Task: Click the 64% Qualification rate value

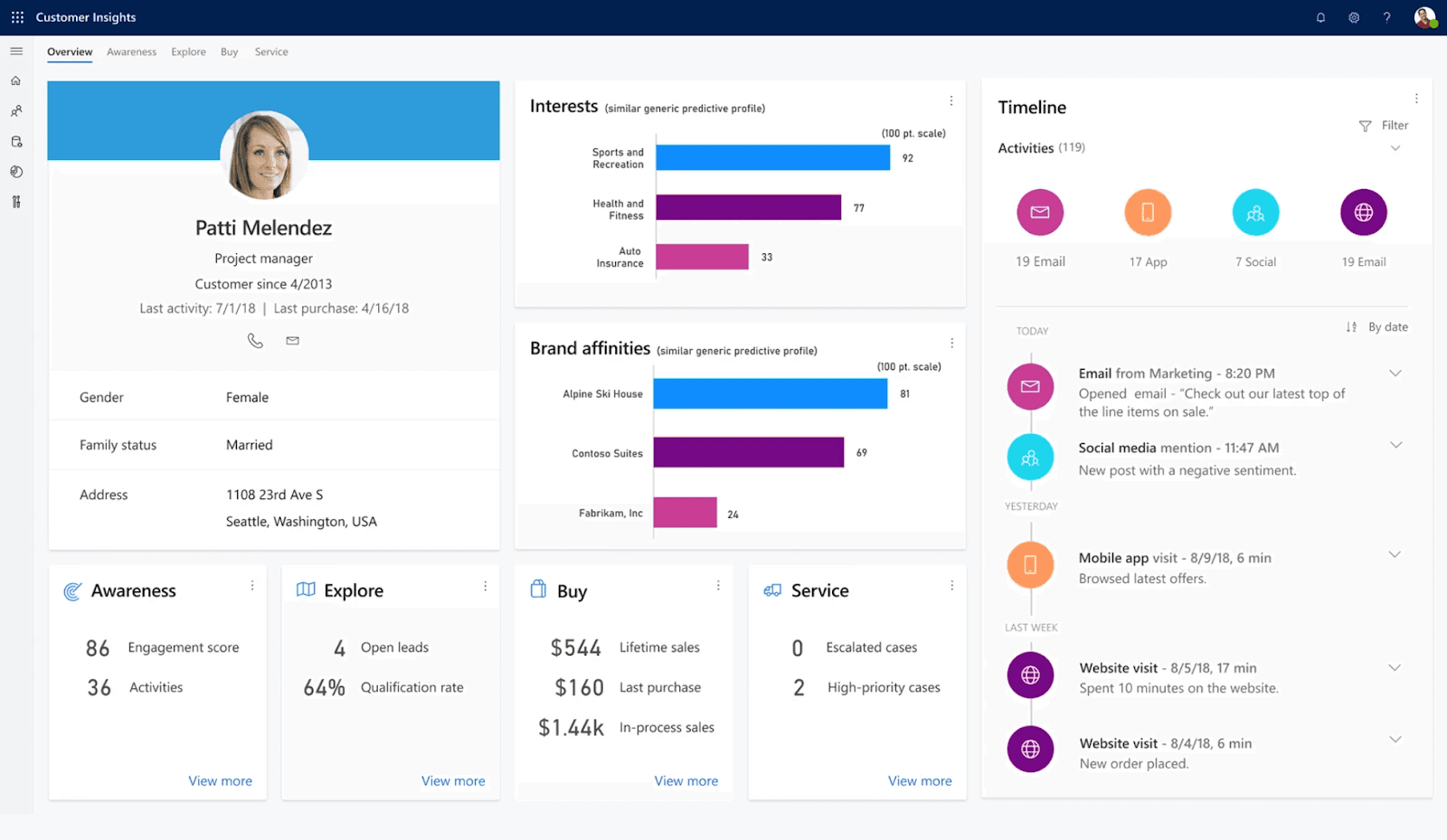Action: coord(325,688)
